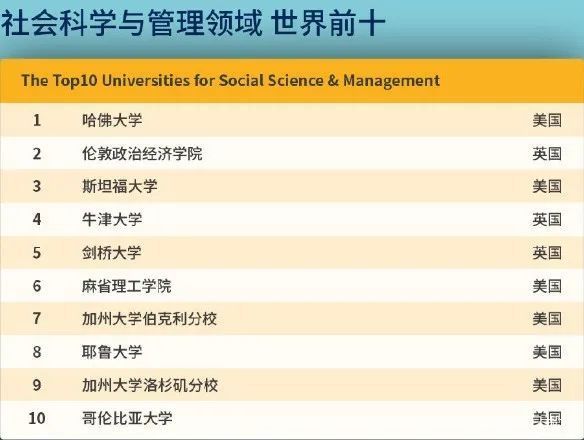Click rank number 5
This screenshot has width=584, height=440.
[x=37, y=253]
